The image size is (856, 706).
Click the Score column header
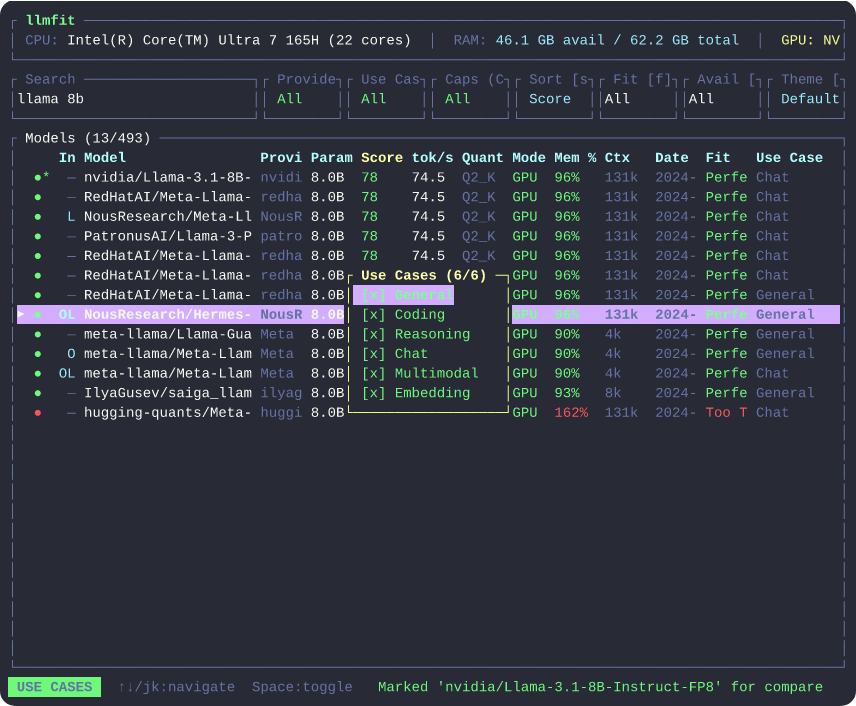(381, 158)
